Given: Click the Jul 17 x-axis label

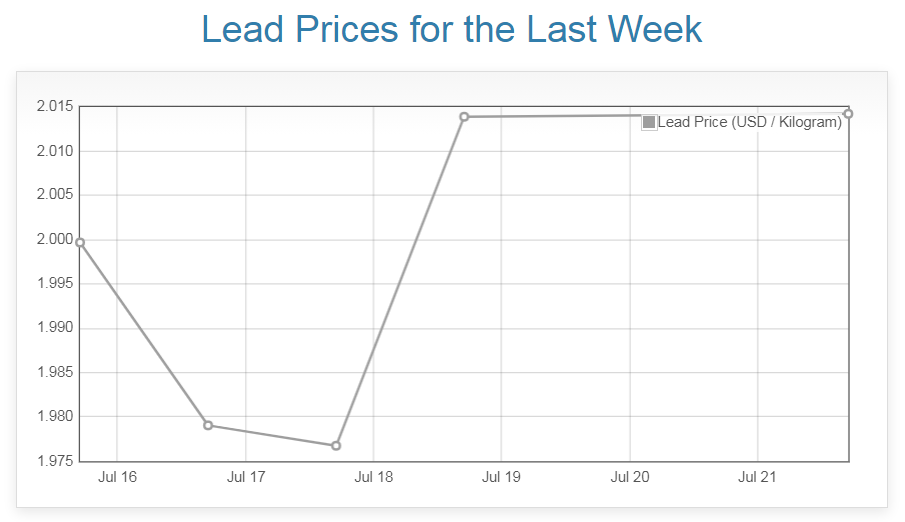Looking at the screenshot, I should [245, 478].
